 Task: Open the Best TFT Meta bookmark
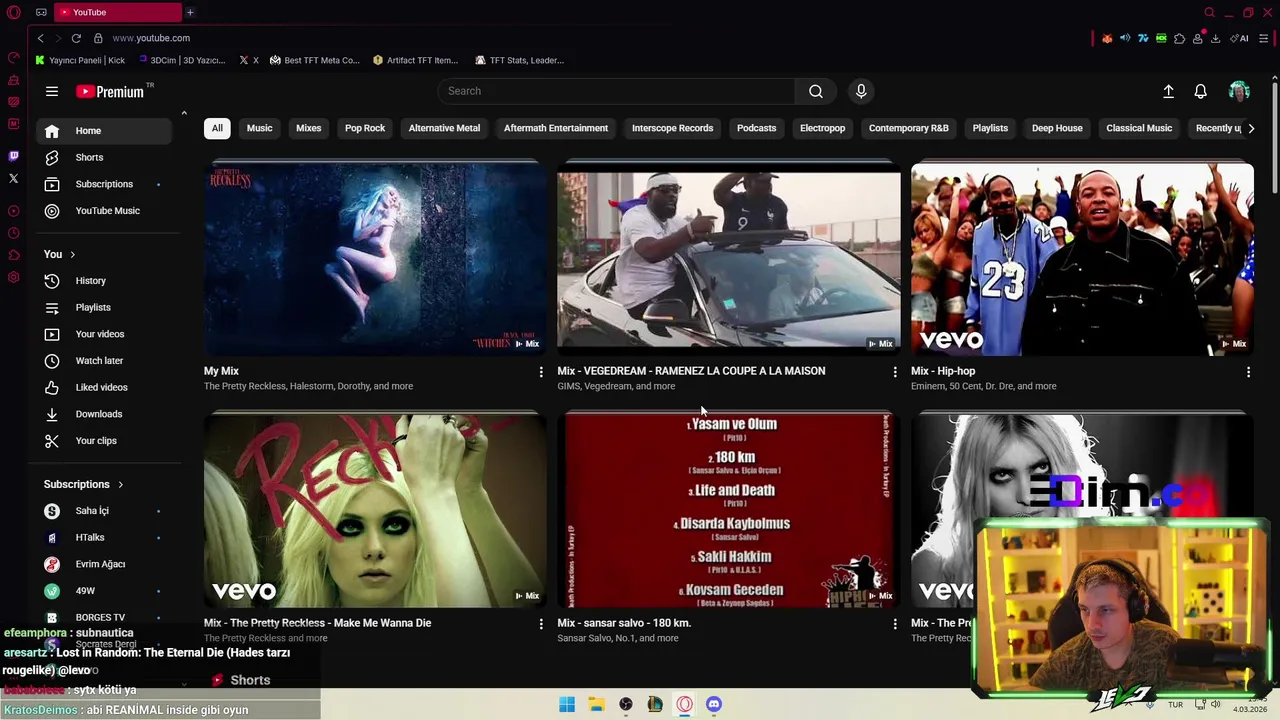tap(314, 60)
